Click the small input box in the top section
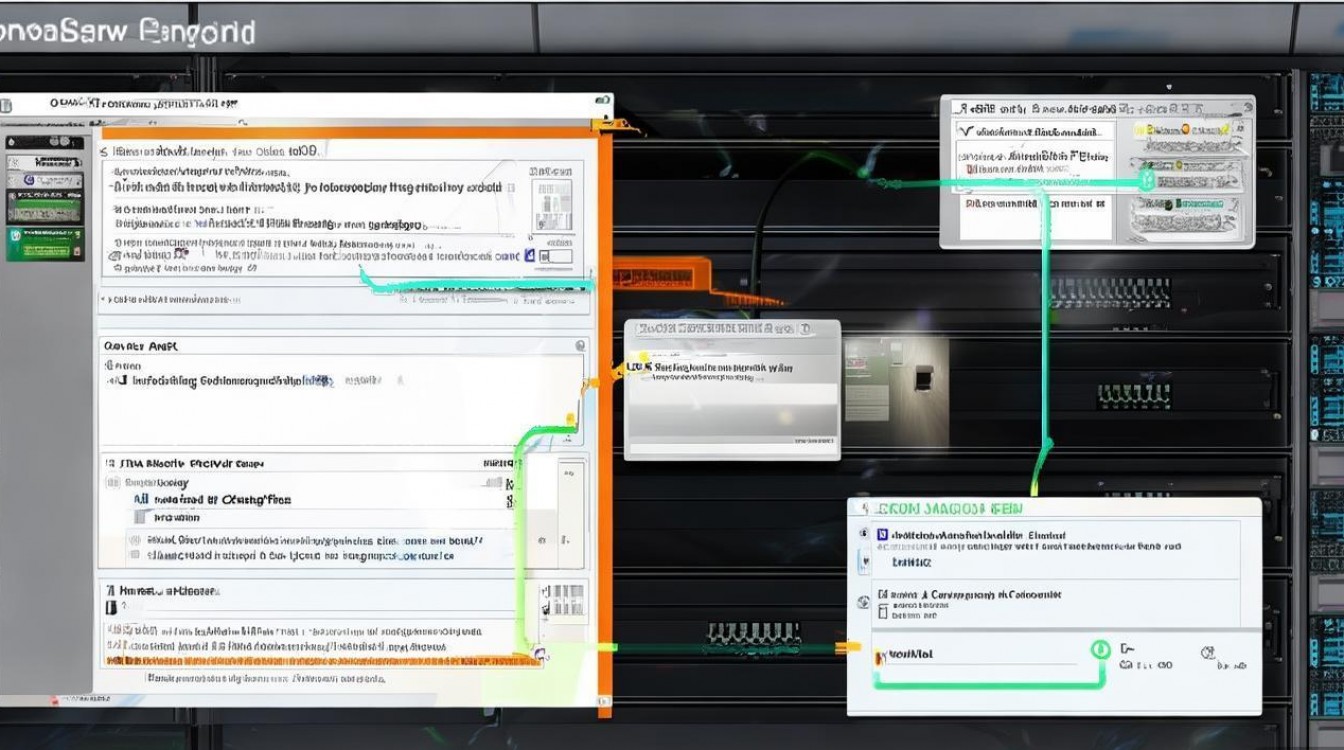Image resolution: width=1344 pixels, height=750 pixels. tap(558, 256)
